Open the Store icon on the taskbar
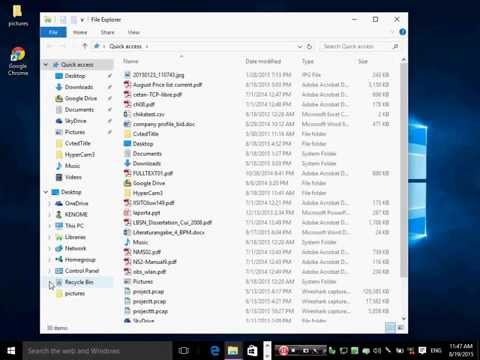Viewport: 480px width, 360px height. tap(252, 351)
